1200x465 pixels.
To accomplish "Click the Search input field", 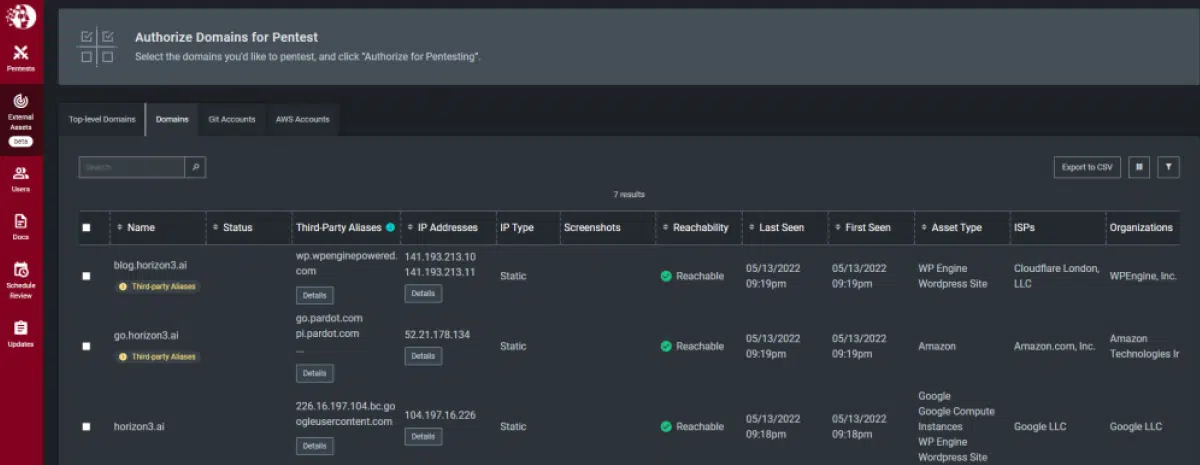I will point(132,167).
